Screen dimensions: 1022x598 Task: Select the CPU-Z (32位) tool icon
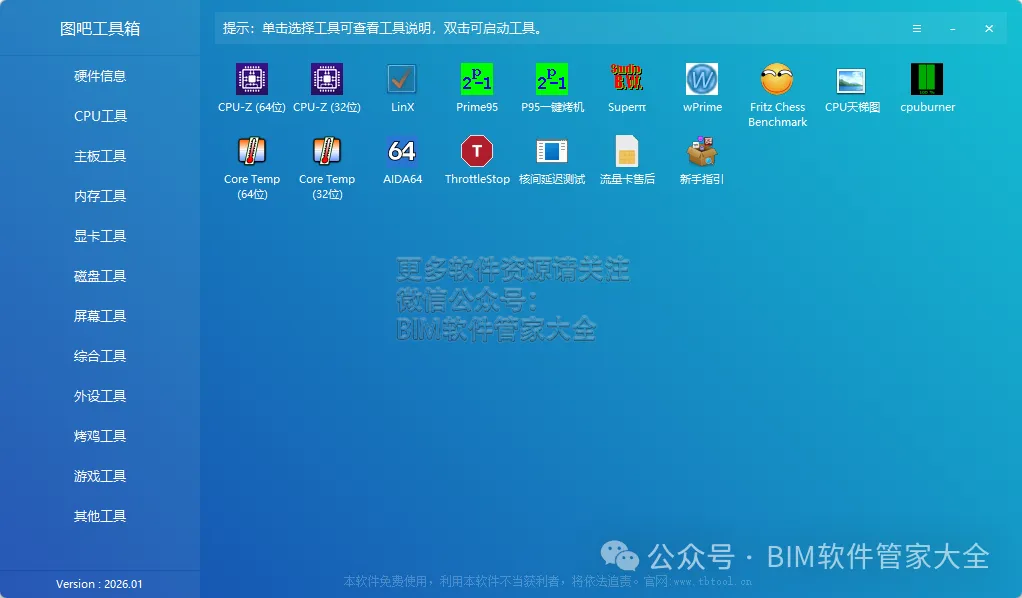click(x=327, y=80)
